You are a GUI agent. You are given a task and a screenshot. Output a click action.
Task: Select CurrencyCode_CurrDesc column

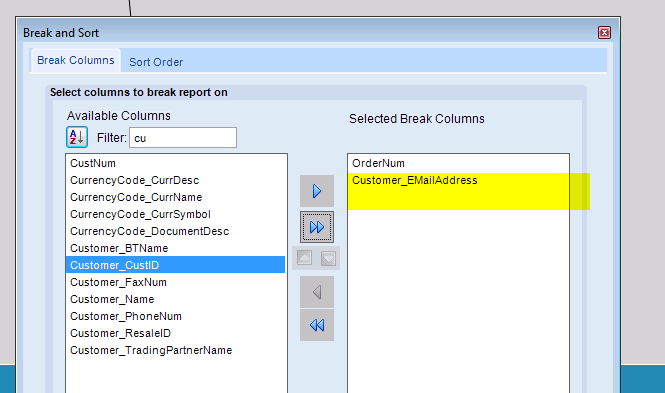click(x=175, y=180)
